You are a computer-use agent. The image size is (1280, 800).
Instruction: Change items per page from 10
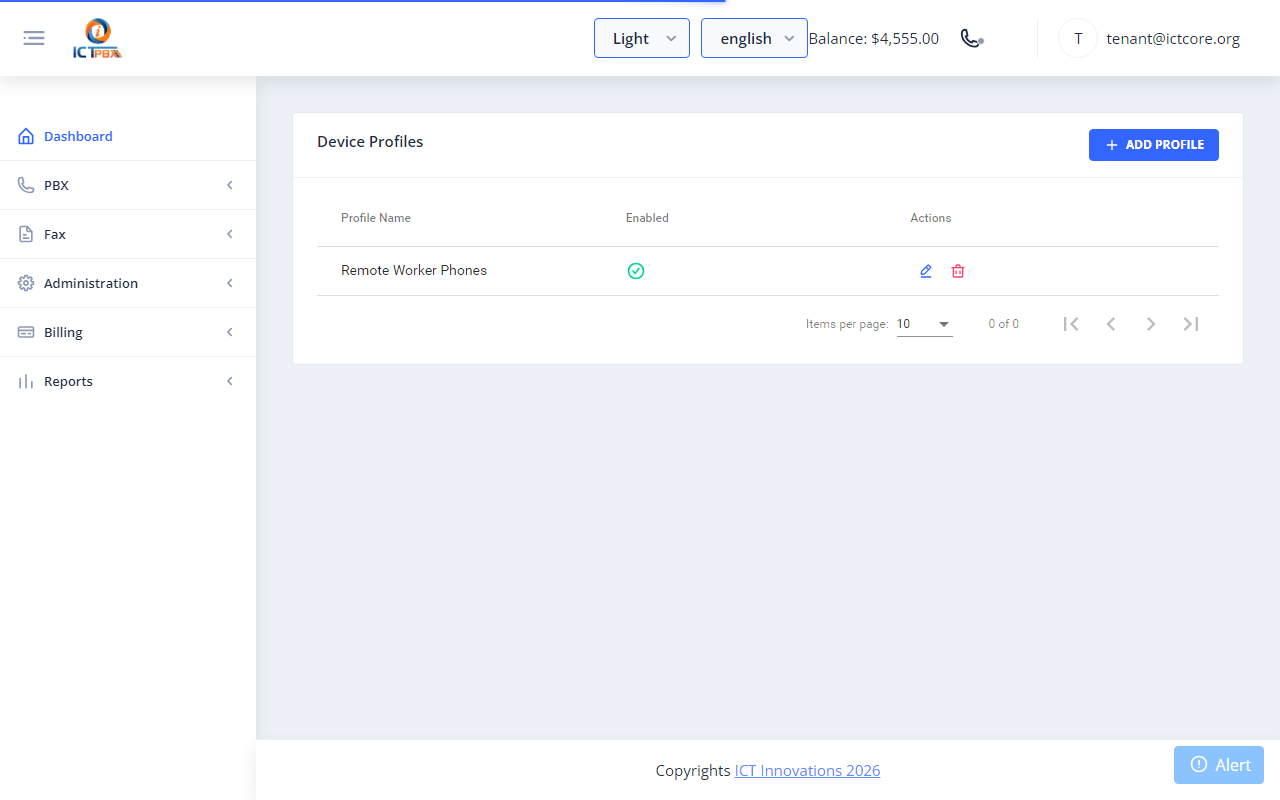coord(925,324)
